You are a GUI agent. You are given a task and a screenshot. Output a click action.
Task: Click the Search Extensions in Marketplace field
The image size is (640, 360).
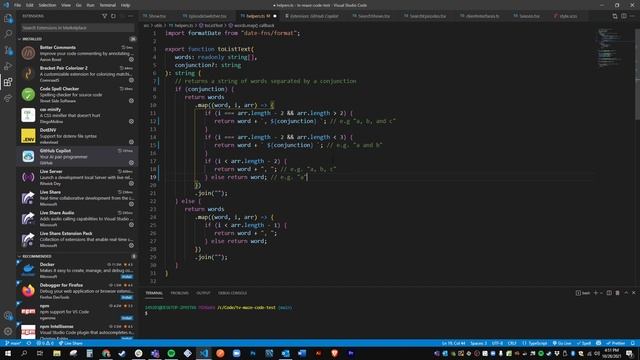(x=78, y=28)
